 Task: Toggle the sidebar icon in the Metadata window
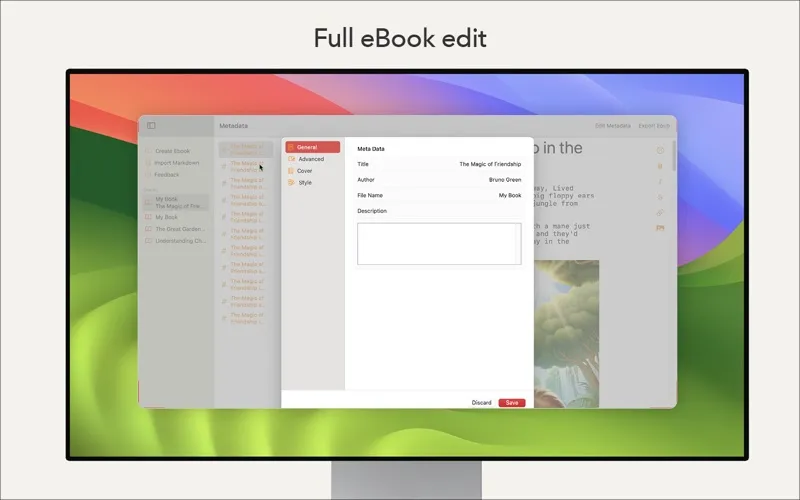pos(151,126)
